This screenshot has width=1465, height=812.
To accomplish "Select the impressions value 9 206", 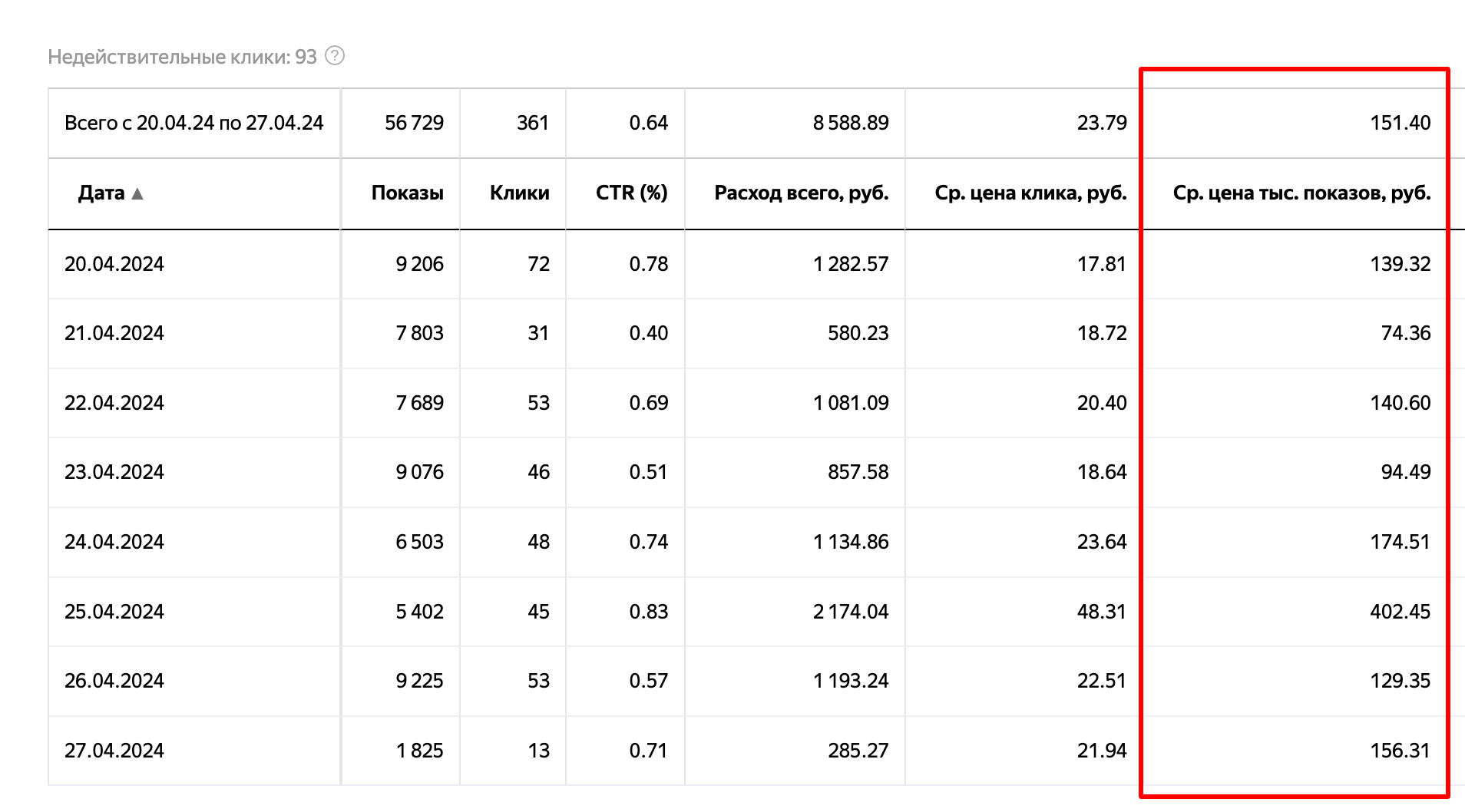I will pos(419,264).
